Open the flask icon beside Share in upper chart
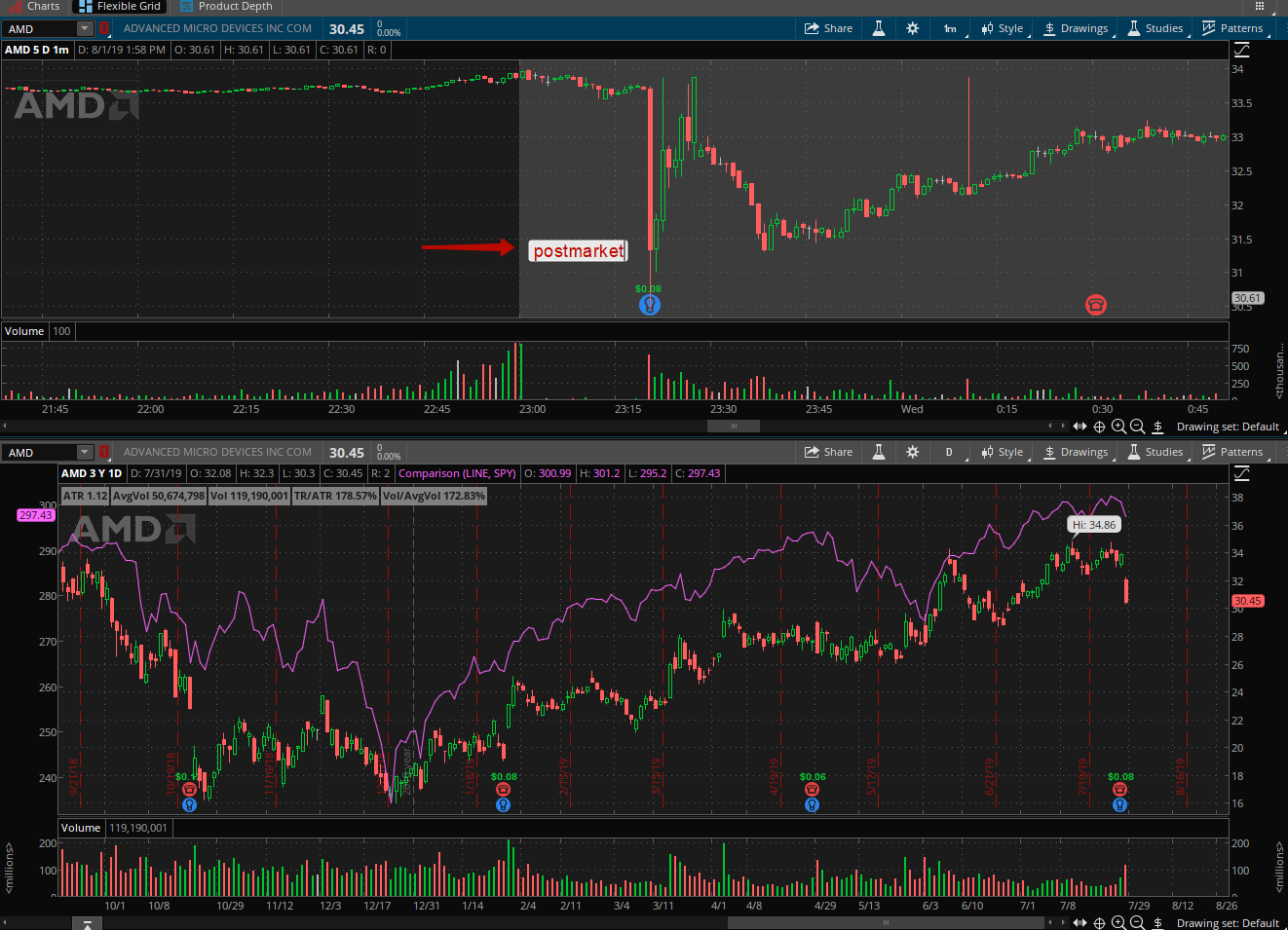This screenshot has height=930, width=1288. 879,28
